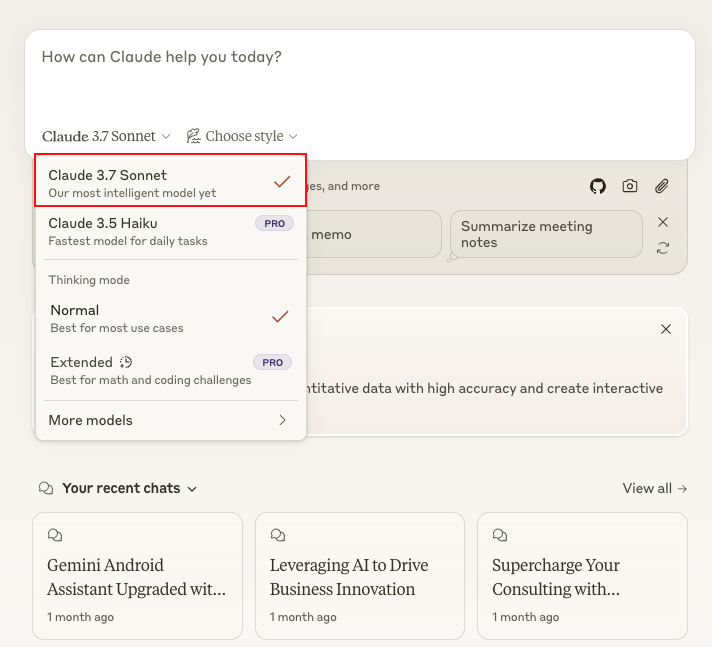The width and height of the screenshot is (712, 647).
Task: Click the style feather icon
Action: (193, 136)
